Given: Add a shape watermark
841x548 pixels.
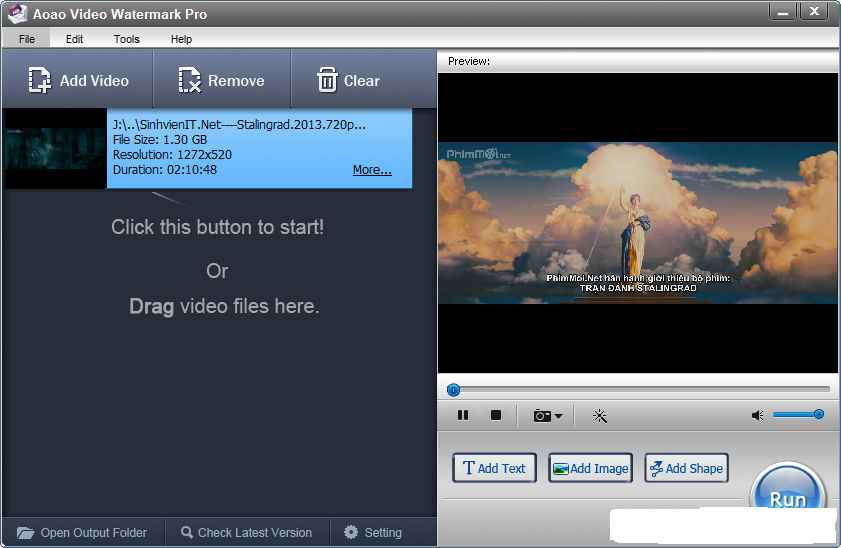Looking at the screenshot, I should click(686, 468).
